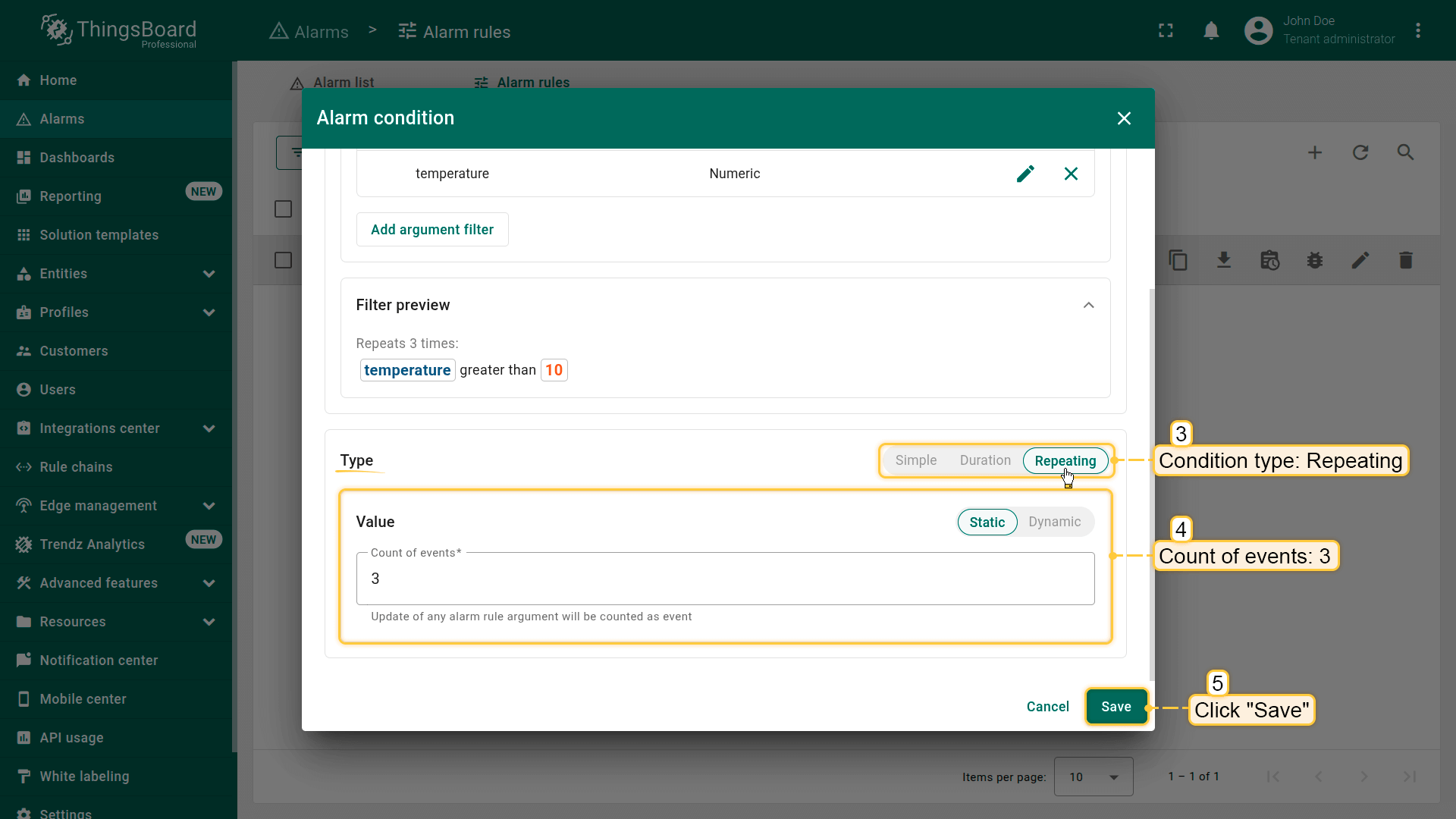This screenshot has height=819, width=1456.
Task: Open the John Doe user avatar
Action: 1258,31
